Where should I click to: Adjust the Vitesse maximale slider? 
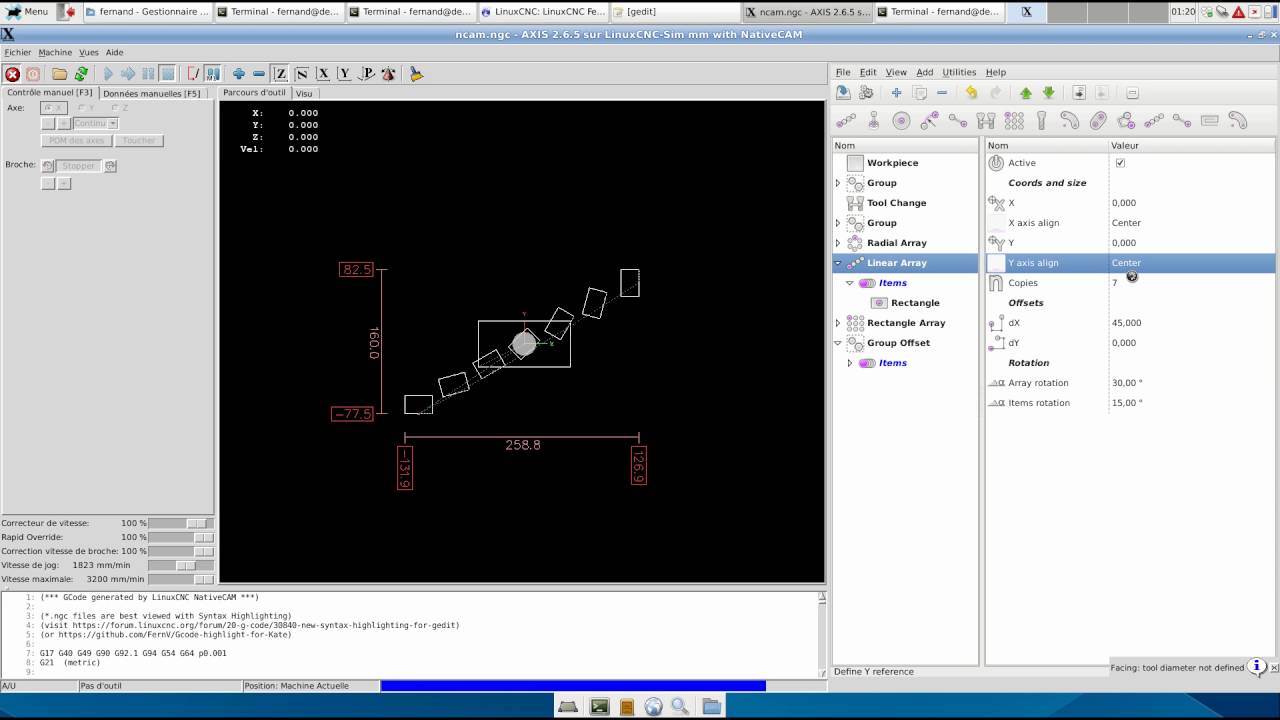click(181, 579)
